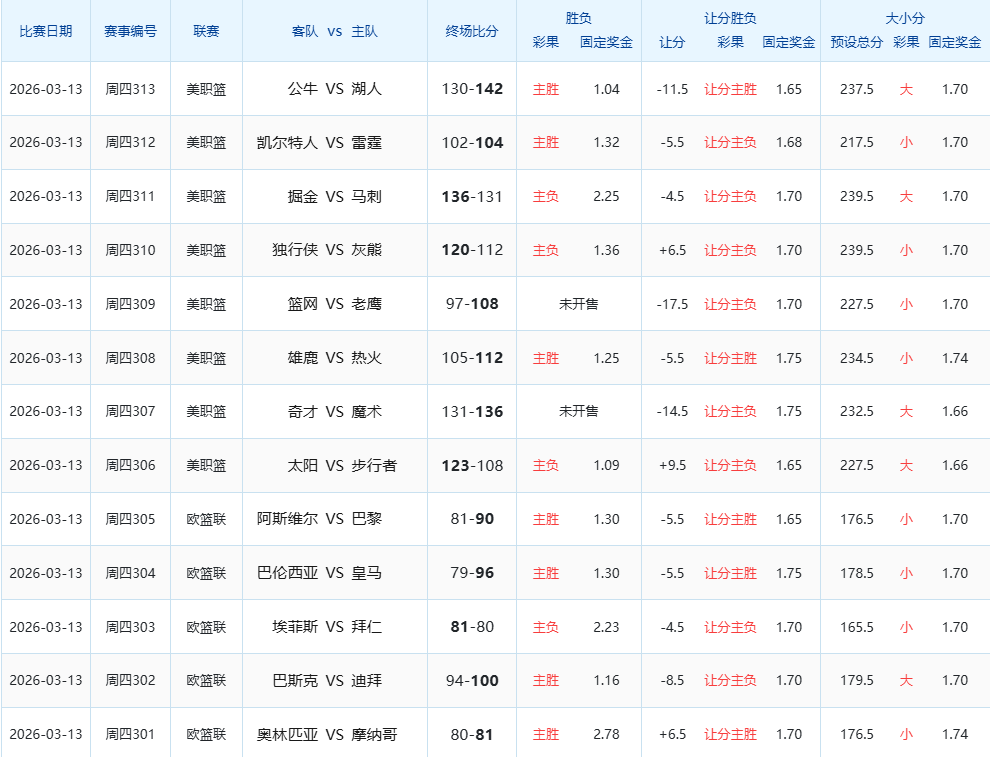This screenshot has height=757, width=990.
Task: Click the 大小分 header group
Action: (905, 18)
